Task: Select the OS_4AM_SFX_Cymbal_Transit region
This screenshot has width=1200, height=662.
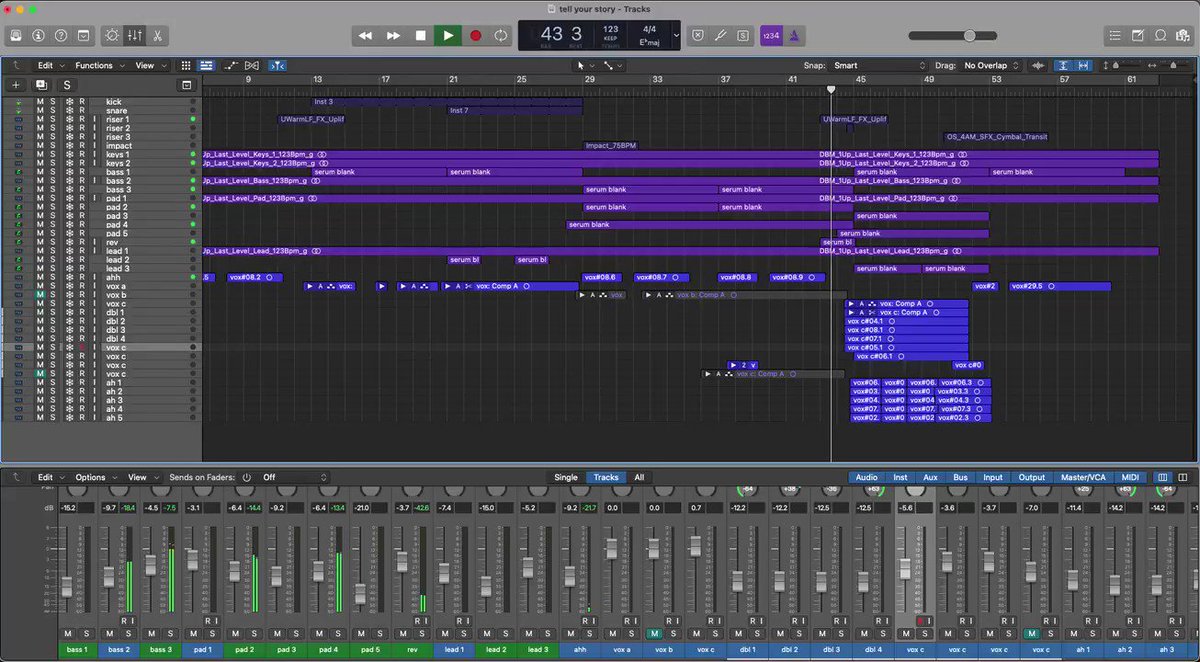Action: click(997, 137)
